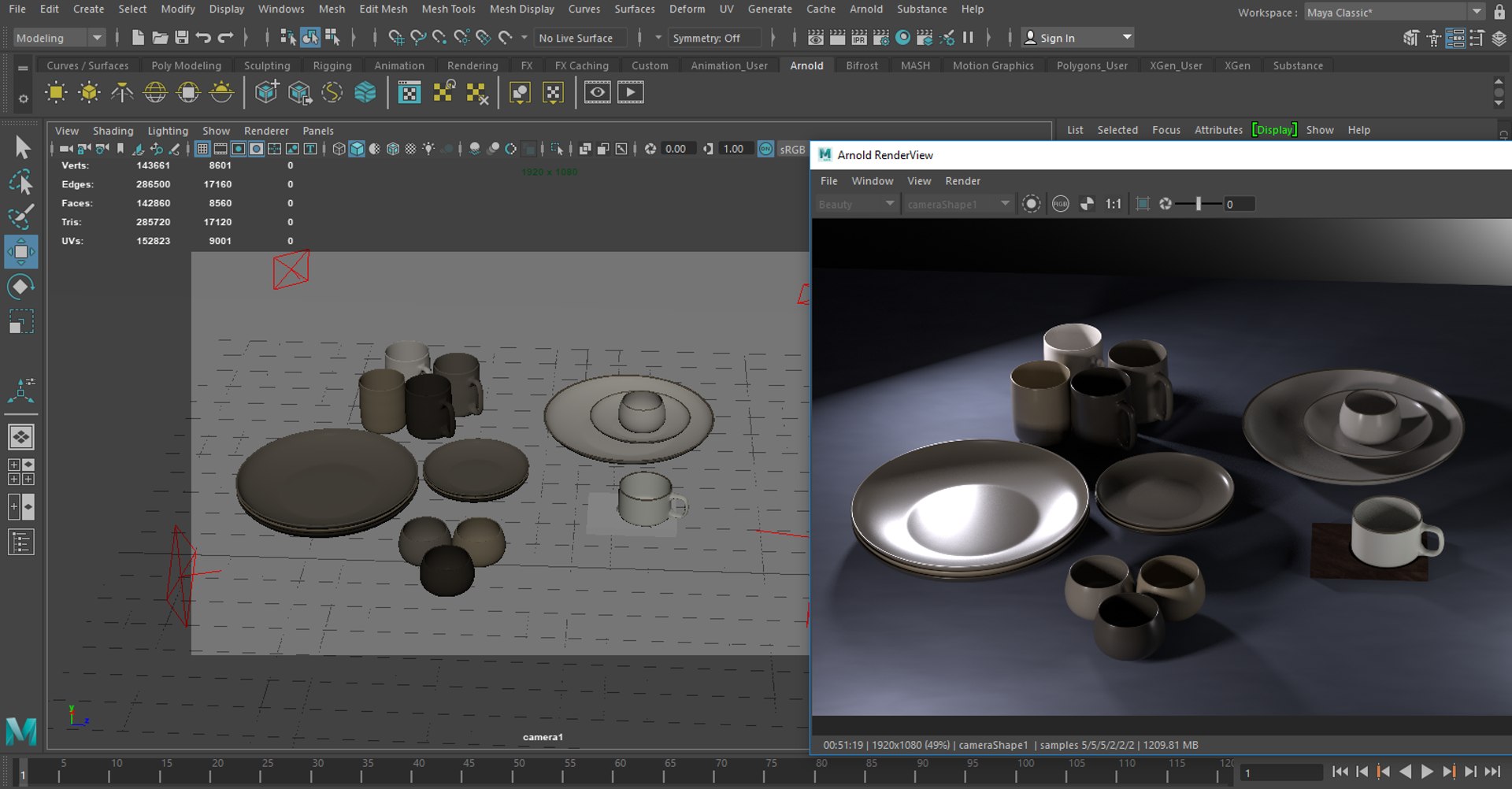Toggle viewport use all lights bulb icon
1512x789 pixels.
tap(428, 149)
